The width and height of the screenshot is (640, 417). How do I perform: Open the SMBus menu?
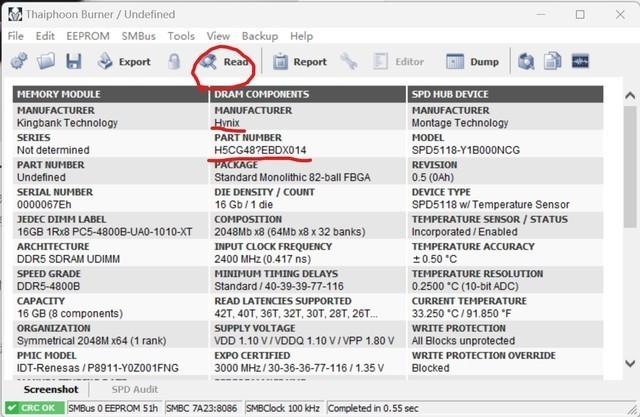(x=138, y=36)
